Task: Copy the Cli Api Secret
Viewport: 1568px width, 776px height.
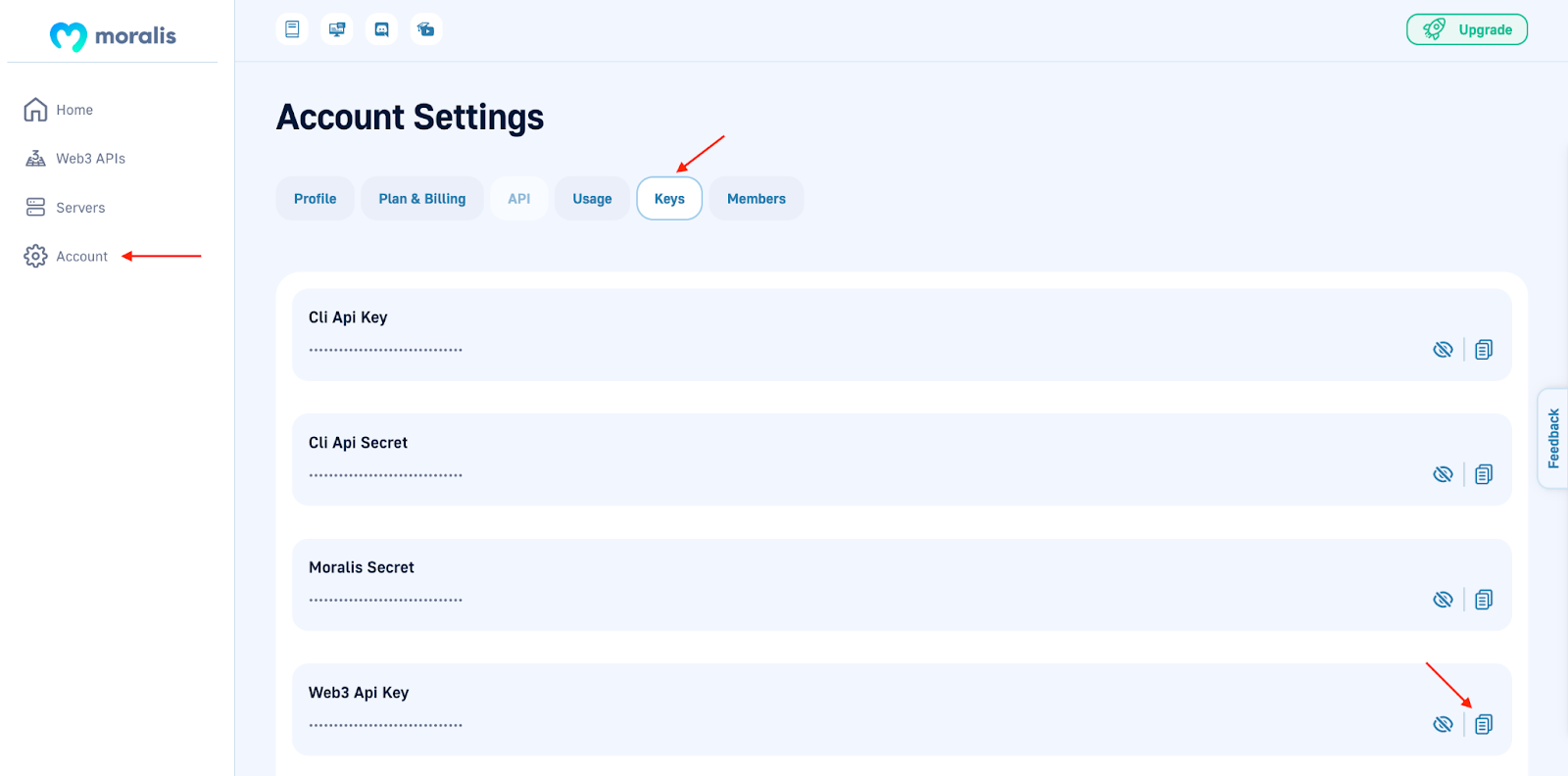Action: tap(1484, 474)
